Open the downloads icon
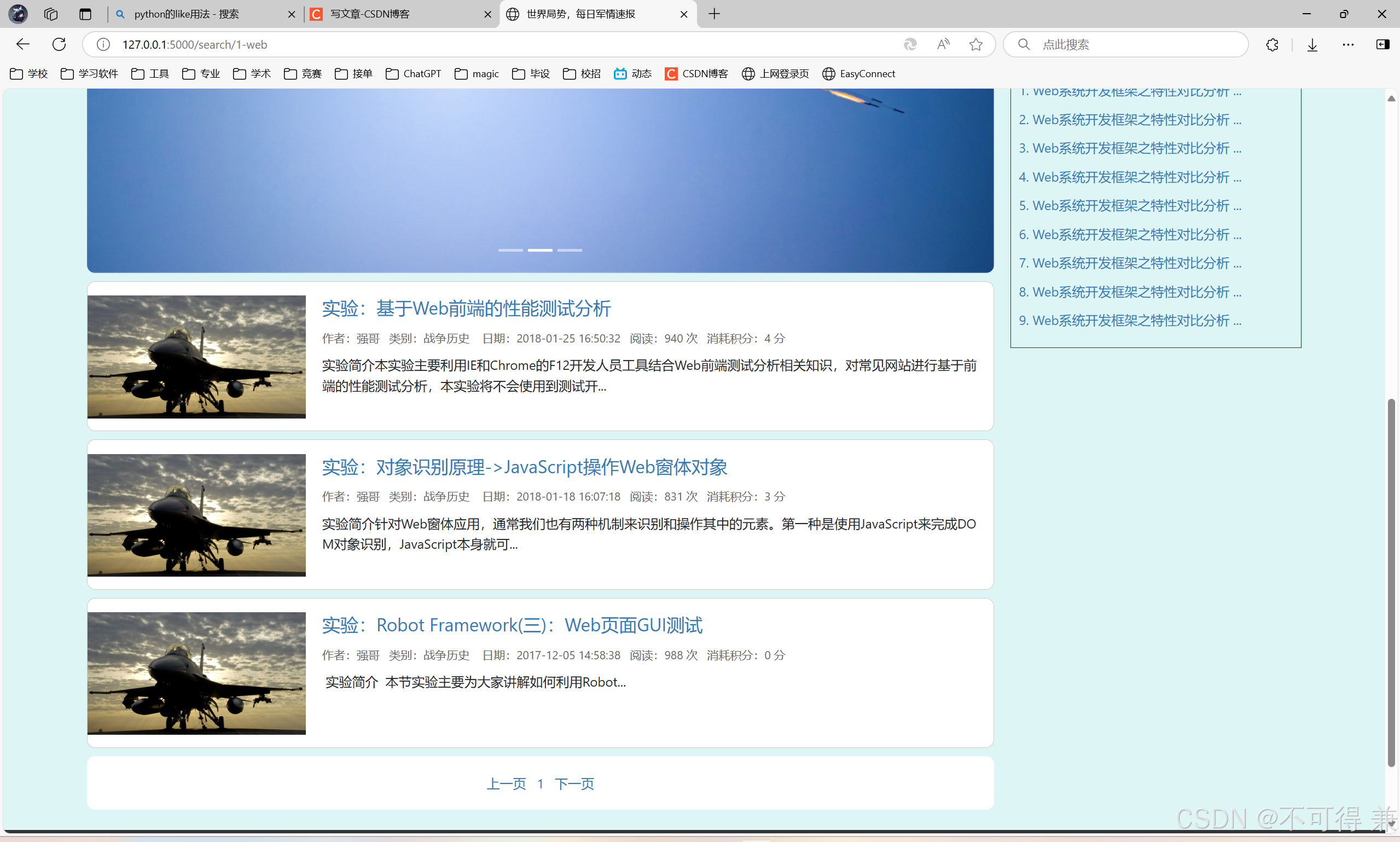This screenshot has height=842, width=1400. (1312, 44)
